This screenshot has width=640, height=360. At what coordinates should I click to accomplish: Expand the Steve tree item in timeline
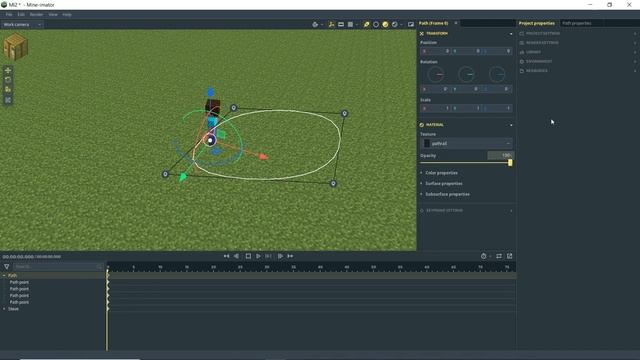[x=4, y=309]
